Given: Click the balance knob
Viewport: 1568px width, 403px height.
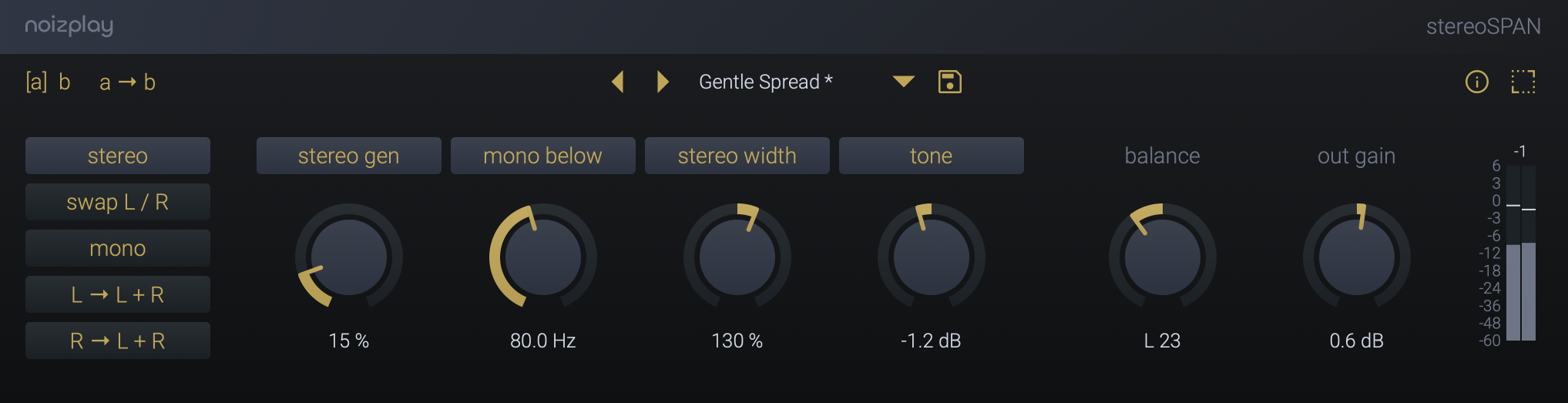Looking at the screenshot, I should click(x=1163, y=257).
